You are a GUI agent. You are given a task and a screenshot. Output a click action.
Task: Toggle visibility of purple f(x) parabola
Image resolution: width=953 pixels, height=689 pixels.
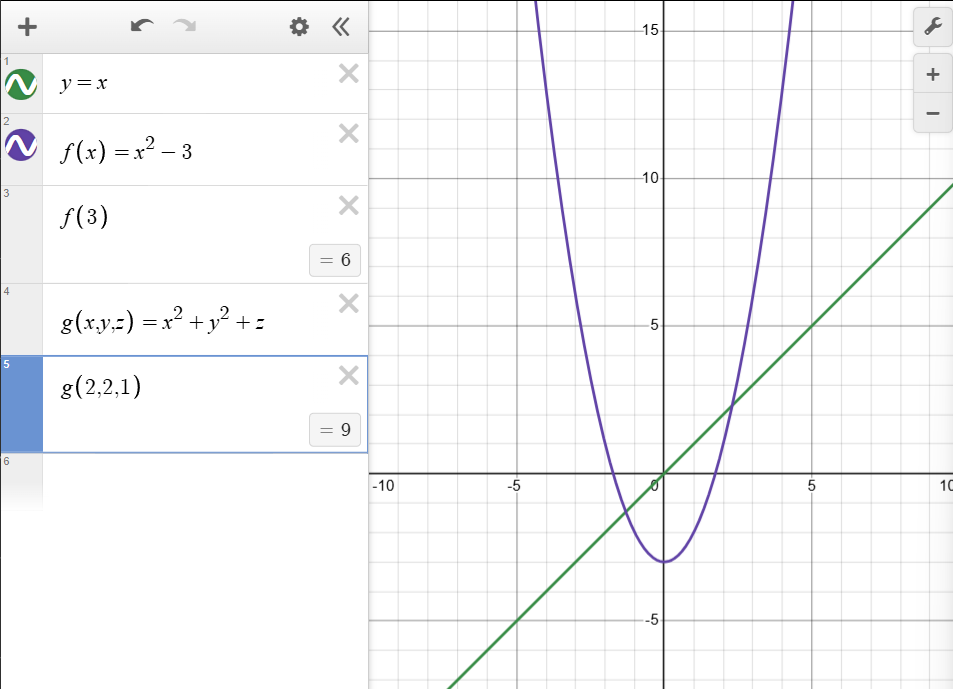click(x=21, y=146)
